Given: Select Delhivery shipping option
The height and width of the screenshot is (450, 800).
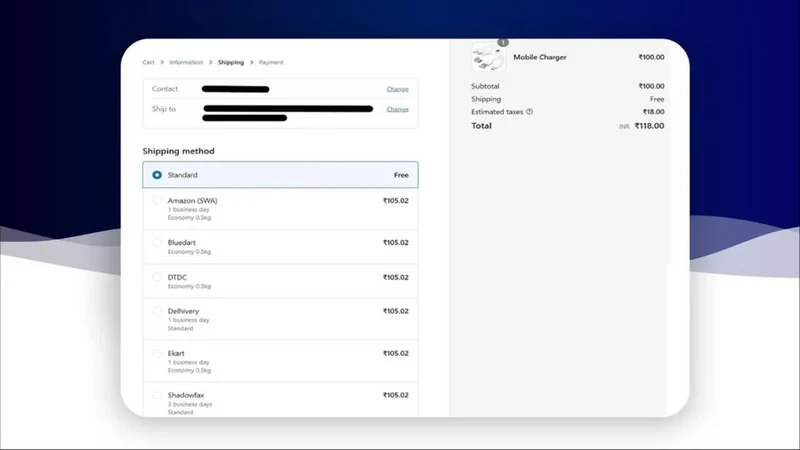Looking at the screenshot, I should point(280,319).
